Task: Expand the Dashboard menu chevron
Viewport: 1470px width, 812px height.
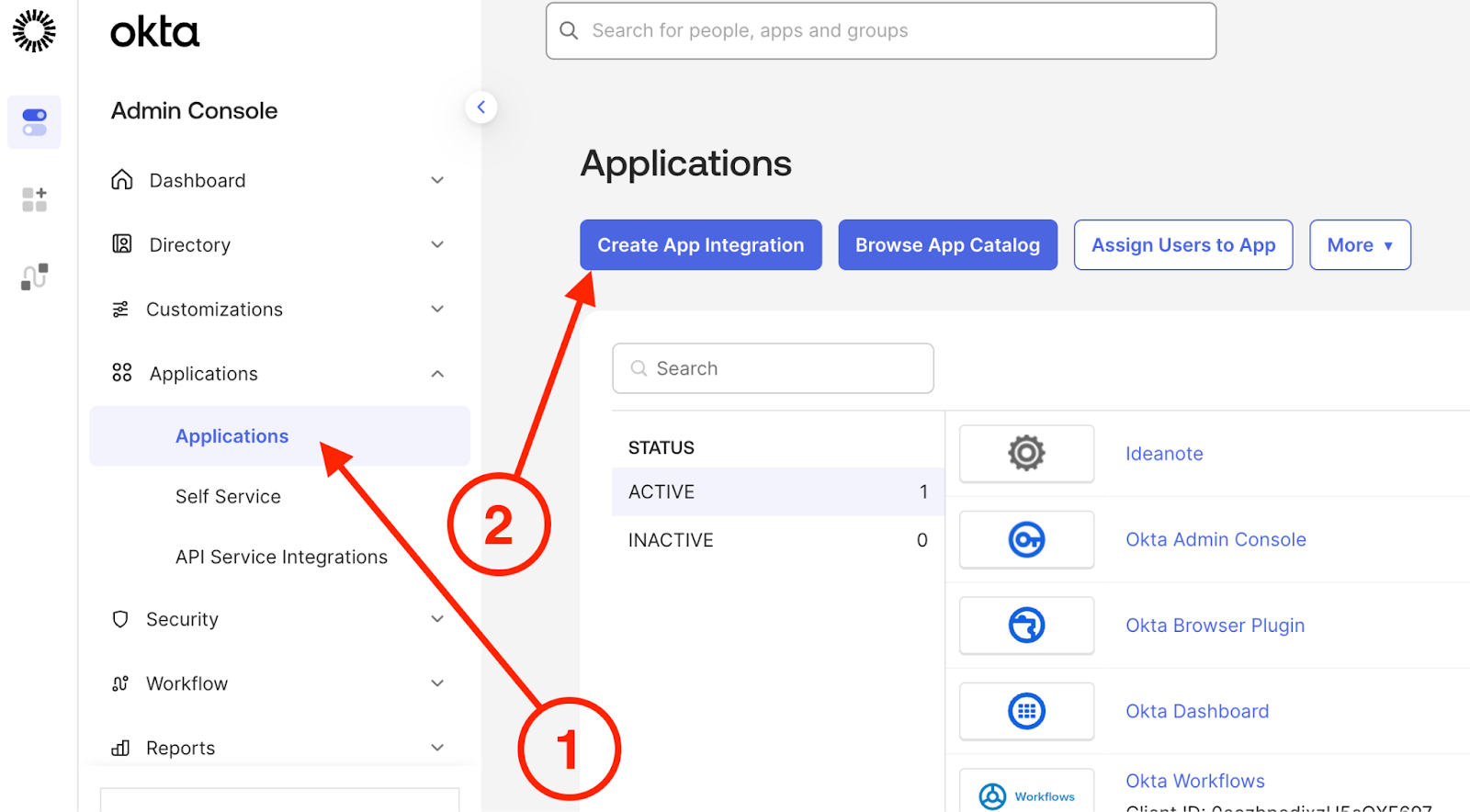Action: pos(437,180)
